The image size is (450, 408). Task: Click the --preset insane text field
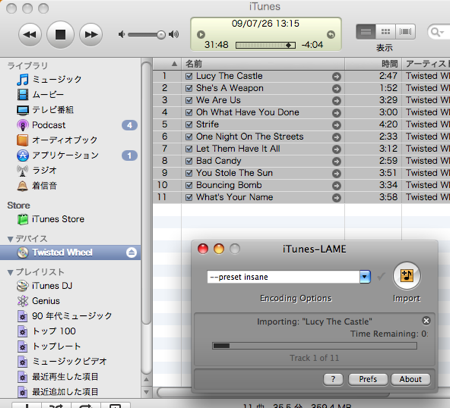pos(283,277)
